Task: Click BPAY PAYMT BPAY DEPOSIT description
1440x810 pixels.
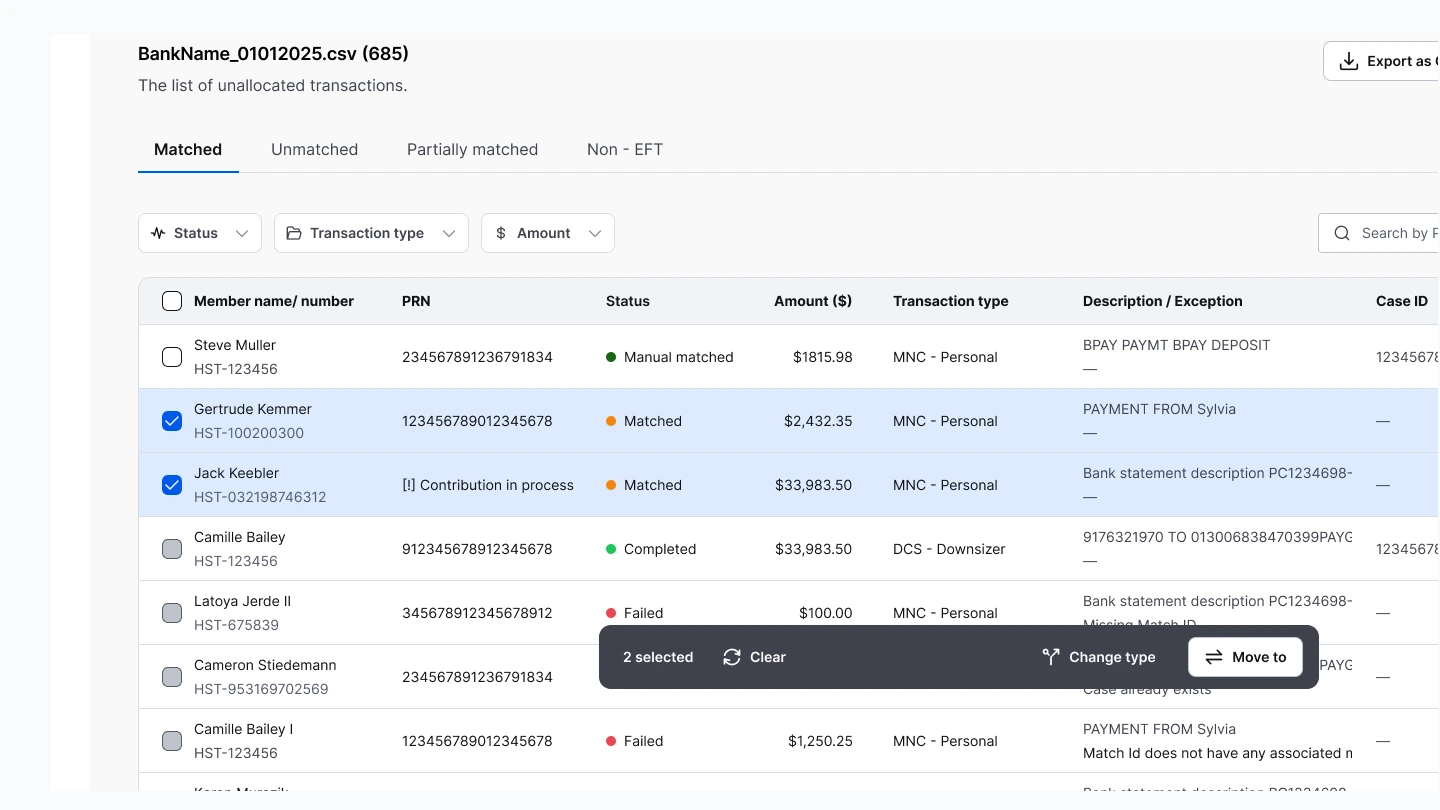Action: (x=1177, y=345)
